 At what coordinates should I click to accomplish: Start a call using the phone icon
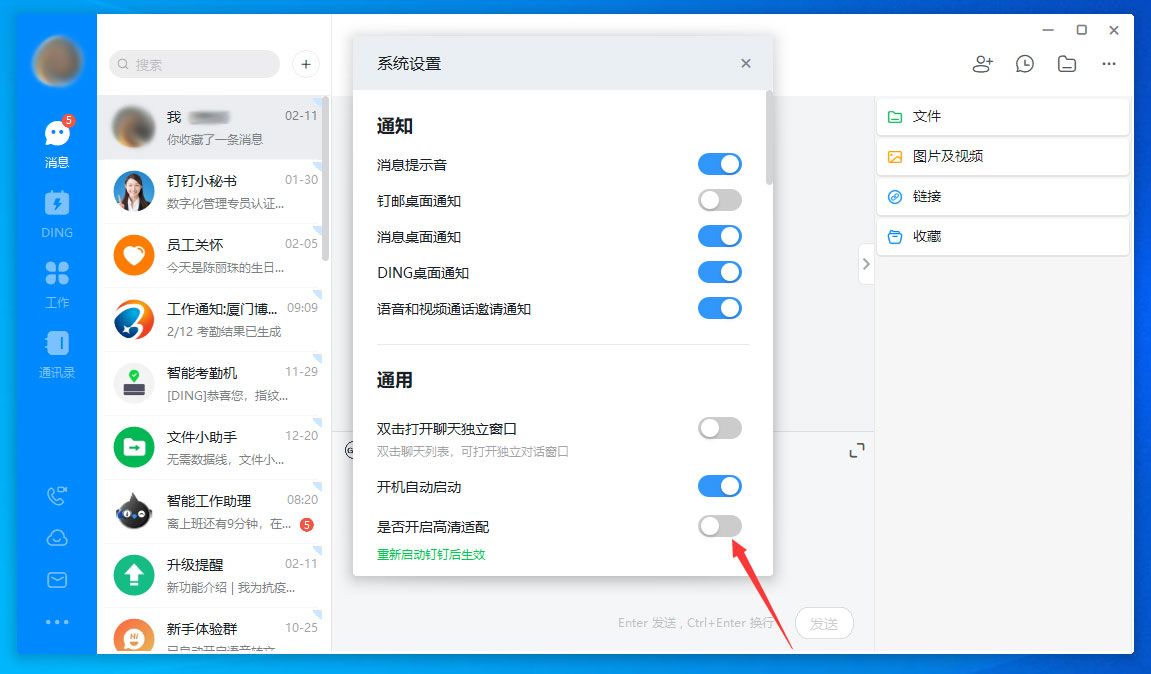click(x=57, y=495)
